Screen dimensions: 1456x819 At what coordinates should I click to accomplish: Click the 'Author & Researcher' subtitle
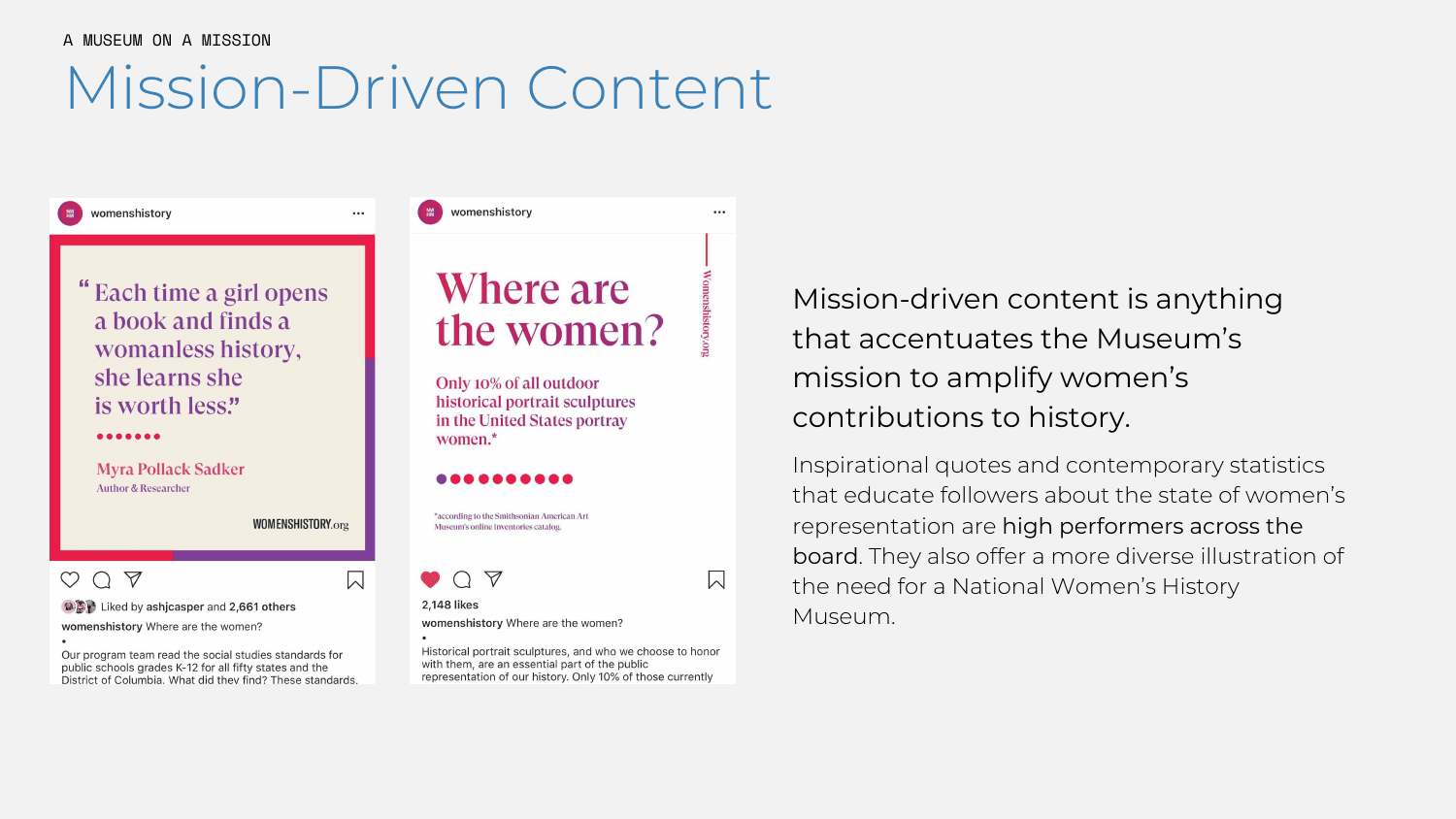click(x=144, y=488)
